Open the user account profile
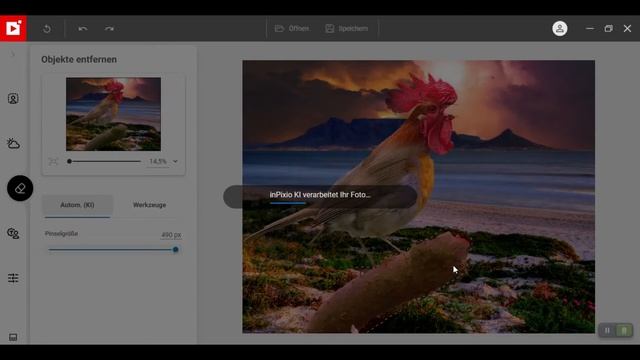The height and width of the screenshot is (360, 640). pyautogui.click(x=560, y=29)
